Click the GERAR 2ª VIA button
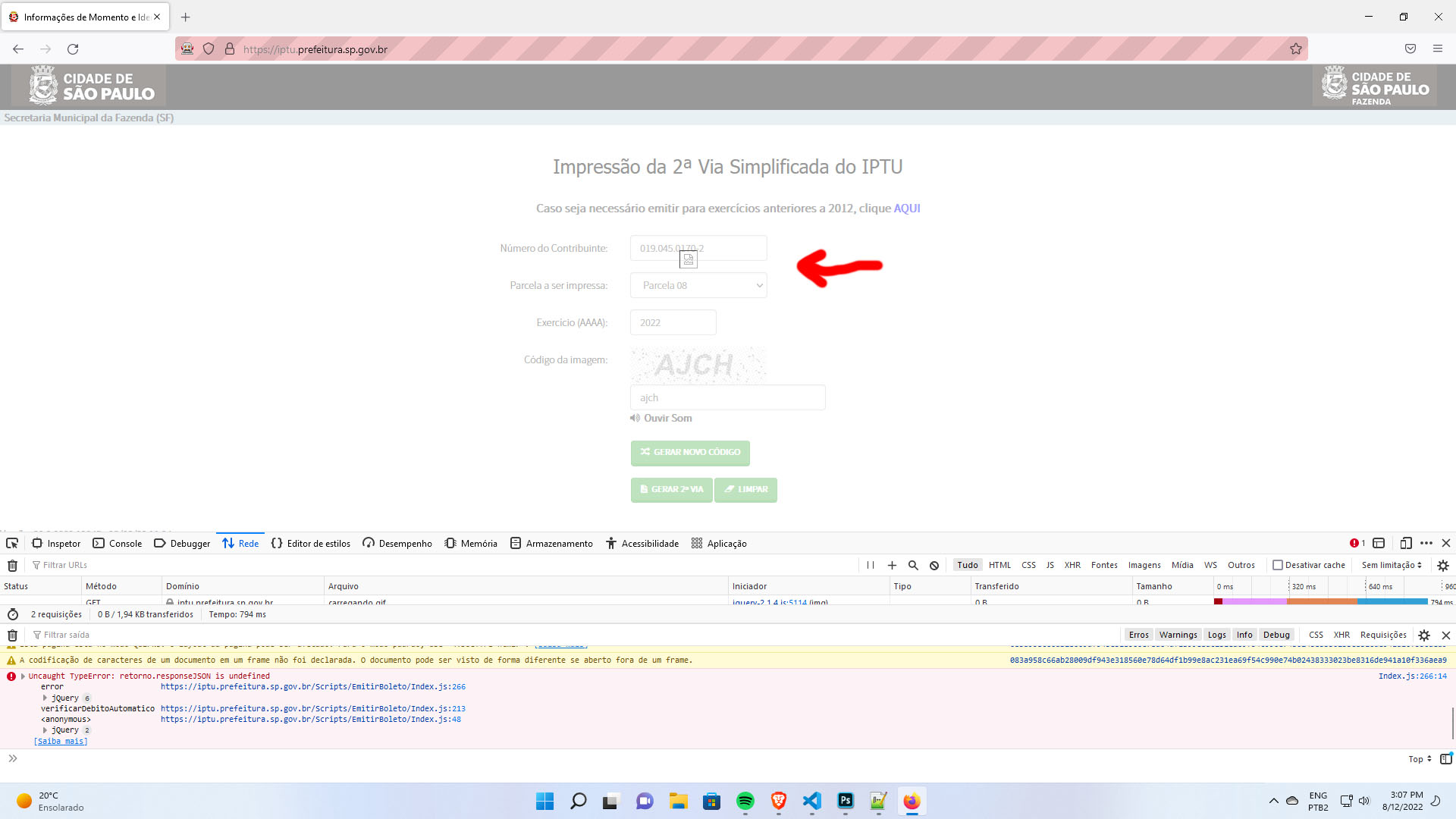Screen dimensions: 1456x819 click(671, 490)
